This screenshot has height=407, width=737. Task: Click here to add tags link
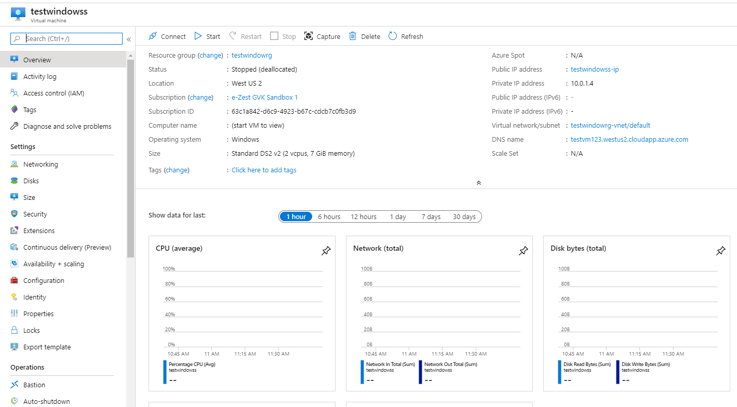264,170
